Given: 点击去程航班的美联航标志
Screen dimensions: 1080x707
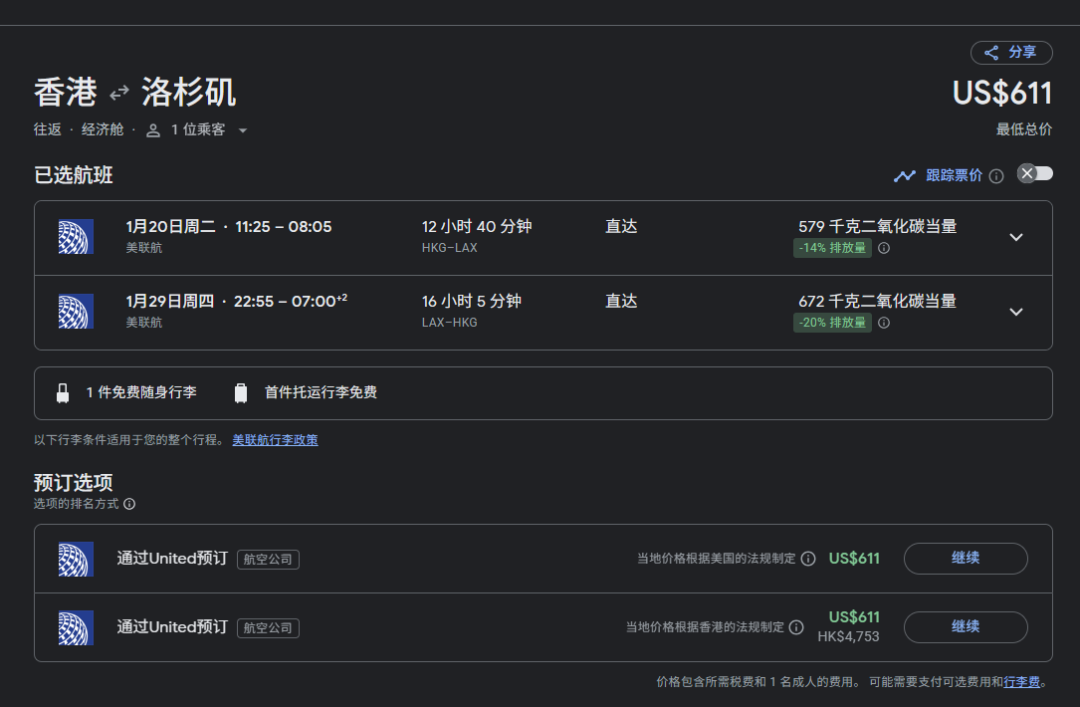Looking at the screenshot, I should click(x=76, y=237).
